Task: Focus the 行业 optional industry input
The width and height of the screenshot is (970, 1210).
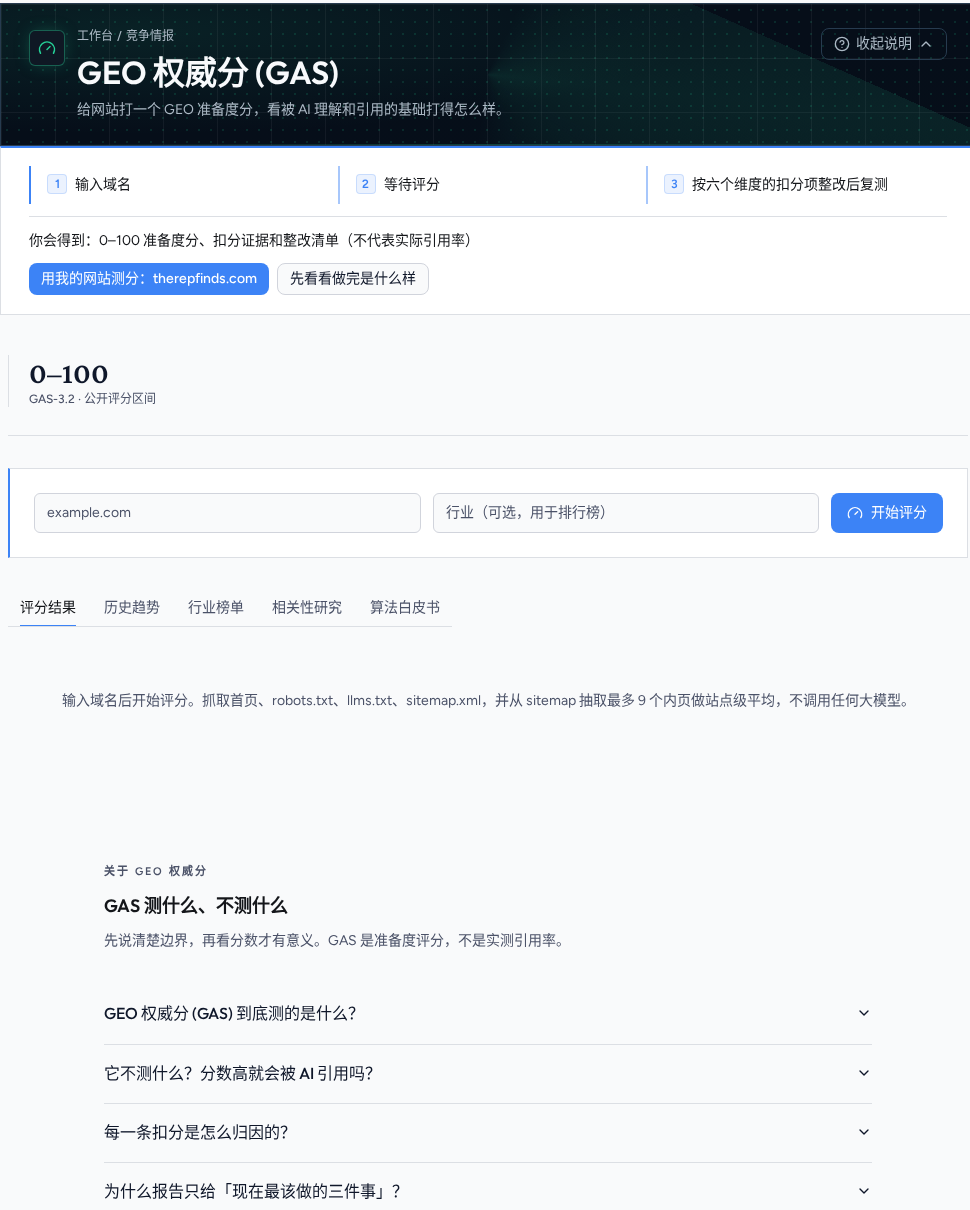Action: (x=626, y=513)
